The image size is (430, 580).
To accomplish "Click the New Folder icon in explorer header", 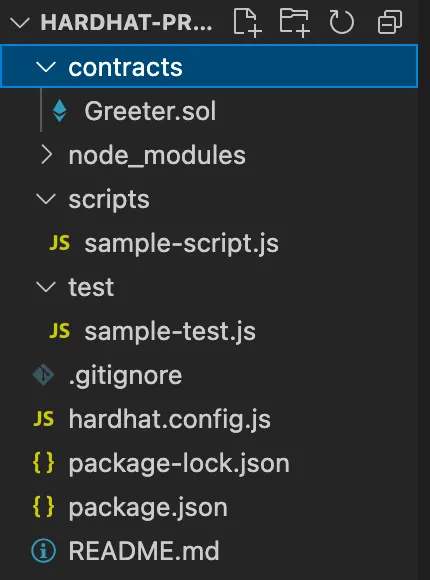I will [295, 23].
